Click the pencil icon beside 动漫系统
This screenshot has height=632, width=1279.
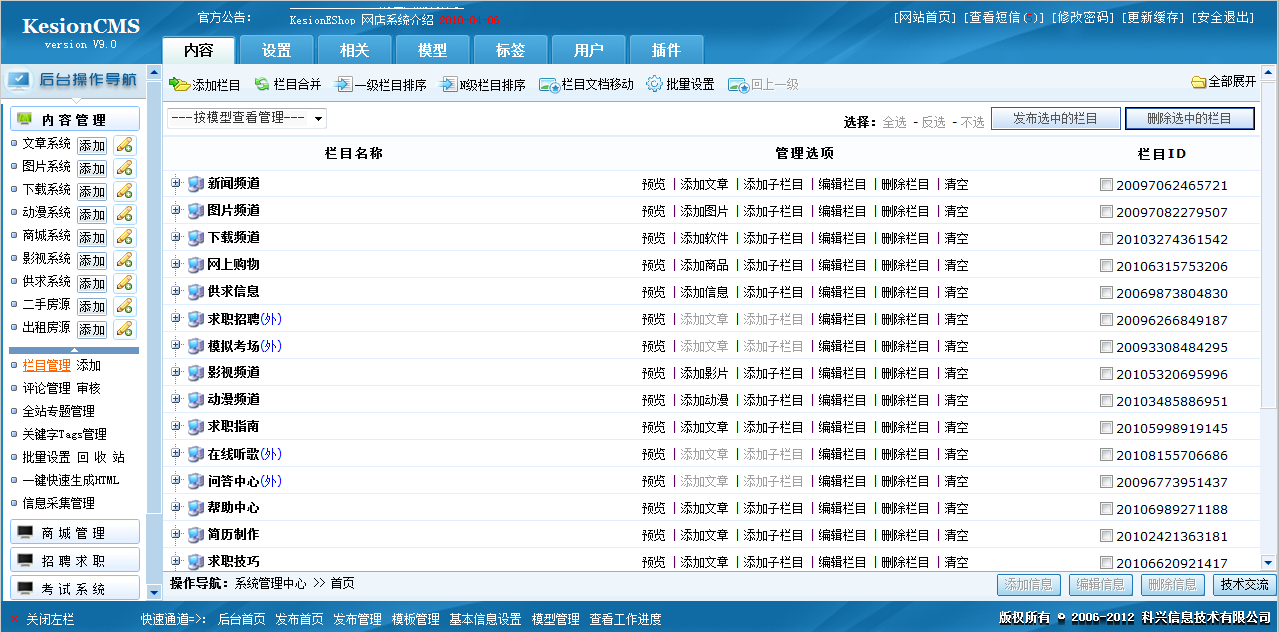click(124, 214)
